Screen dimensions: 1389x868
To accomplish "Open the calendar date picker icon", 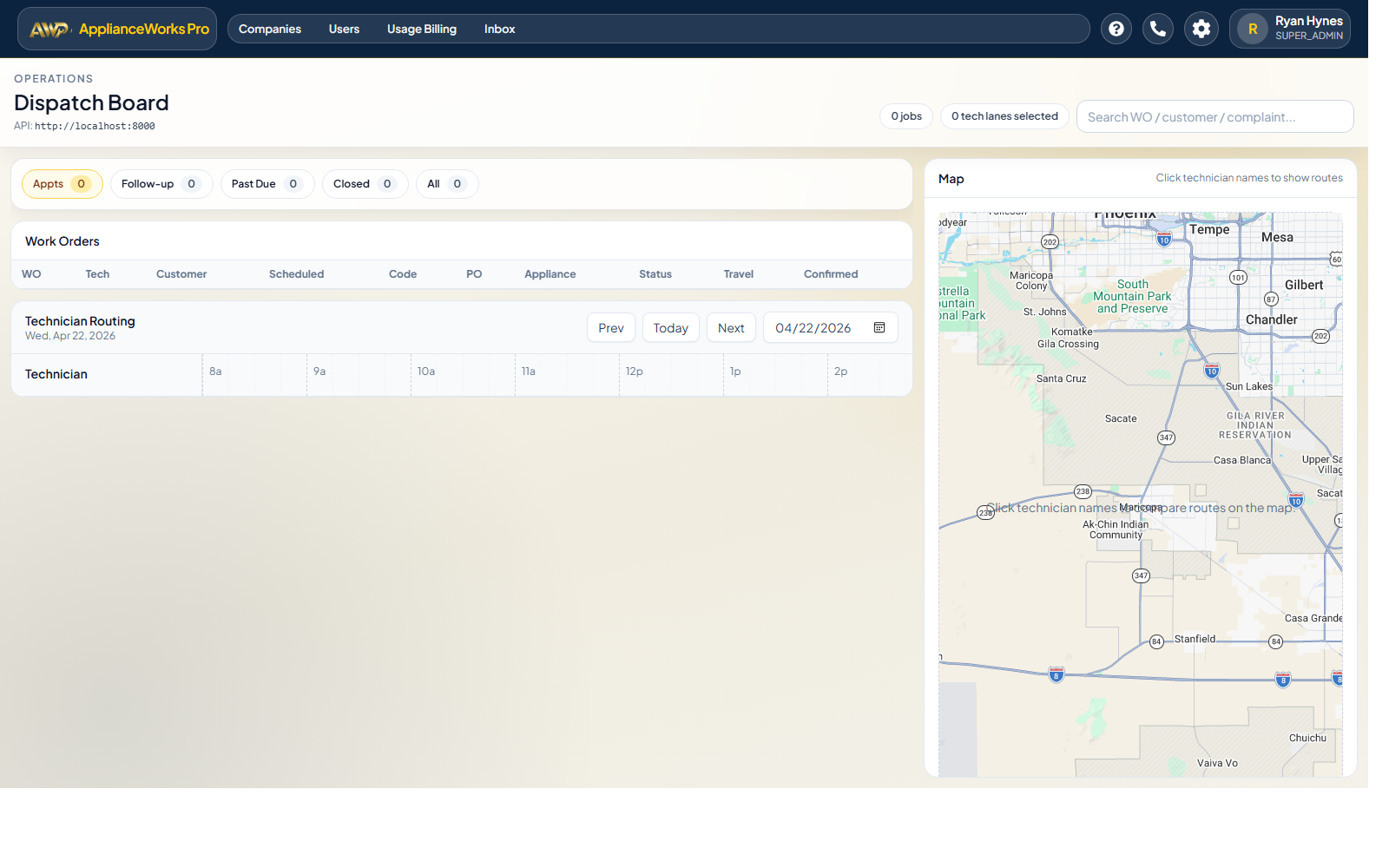I will (879, 327).
